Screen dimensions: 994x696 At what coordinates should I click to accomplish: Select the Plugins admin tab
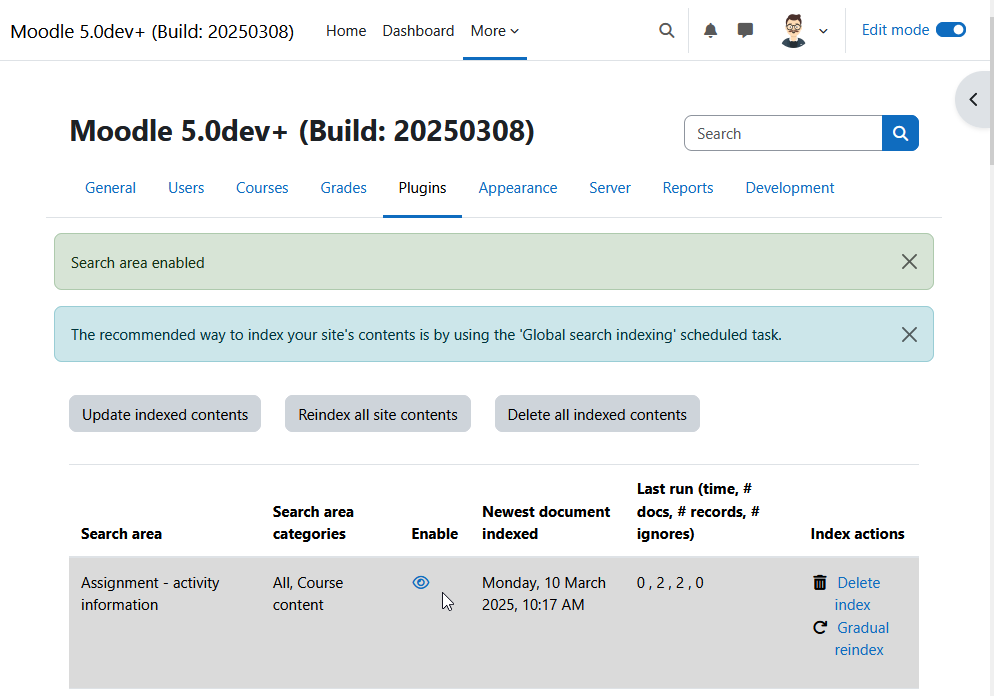pos(422,188)
